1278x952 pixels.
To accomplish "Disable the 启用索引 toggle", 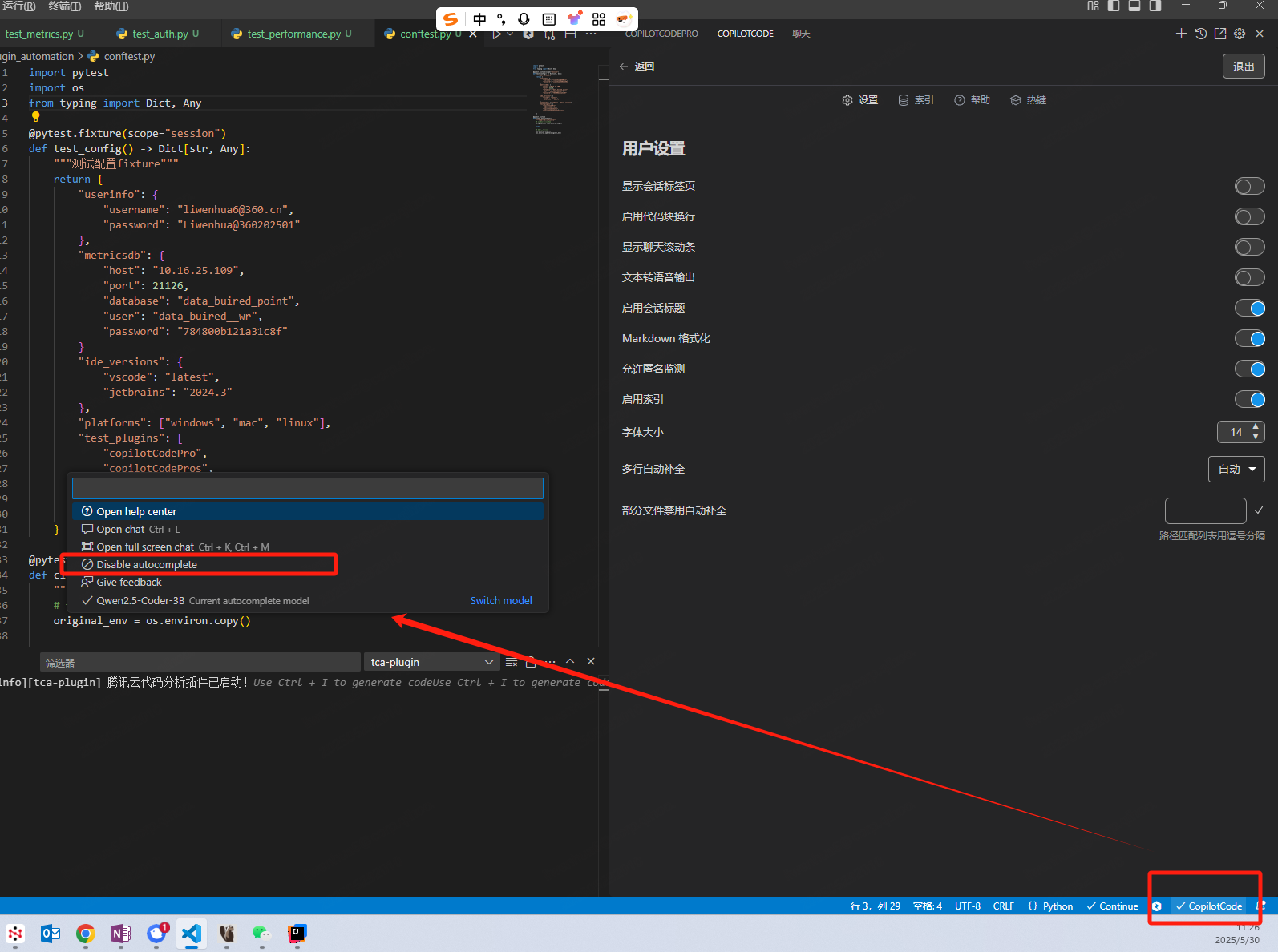I will (x=1249, y=400).
